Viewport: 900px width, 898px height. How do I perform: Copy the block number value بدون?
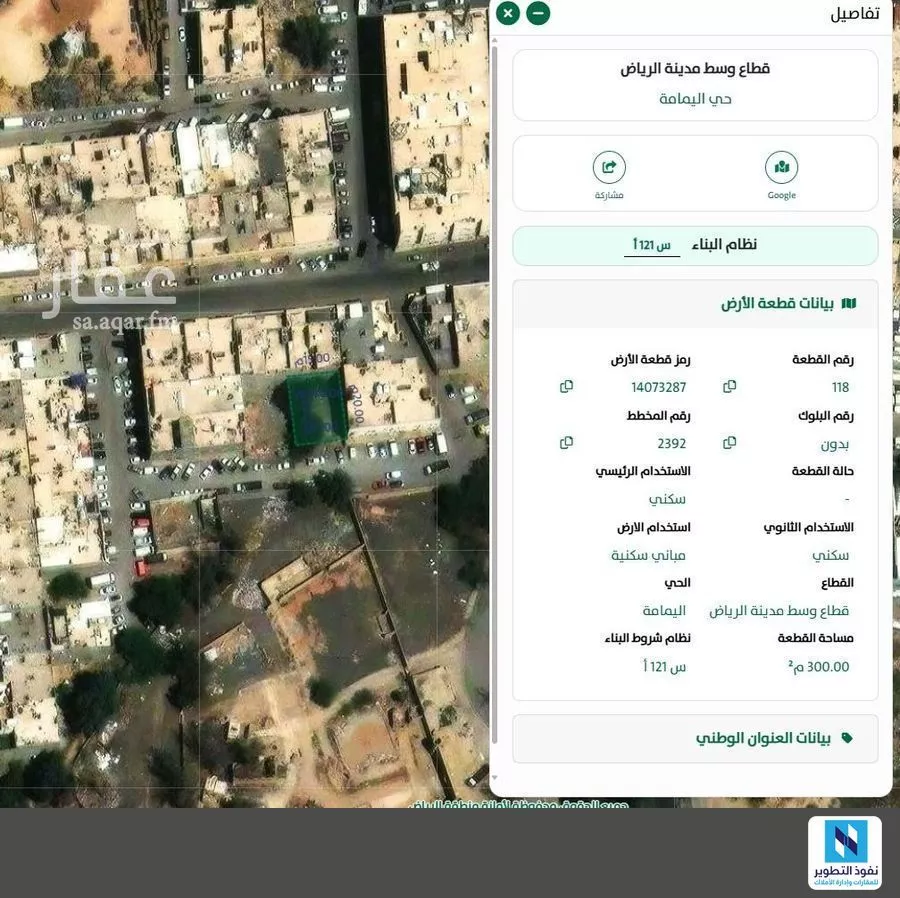(729, 443)
